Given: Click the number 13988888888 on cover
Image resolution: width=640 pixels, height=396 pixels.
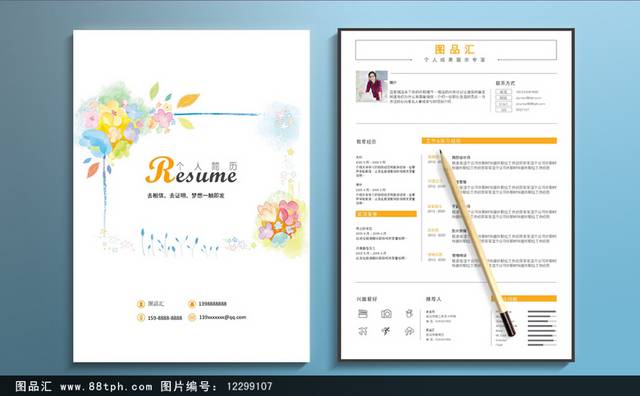Looking at the screenshot, I should click(x=212, y=304).
